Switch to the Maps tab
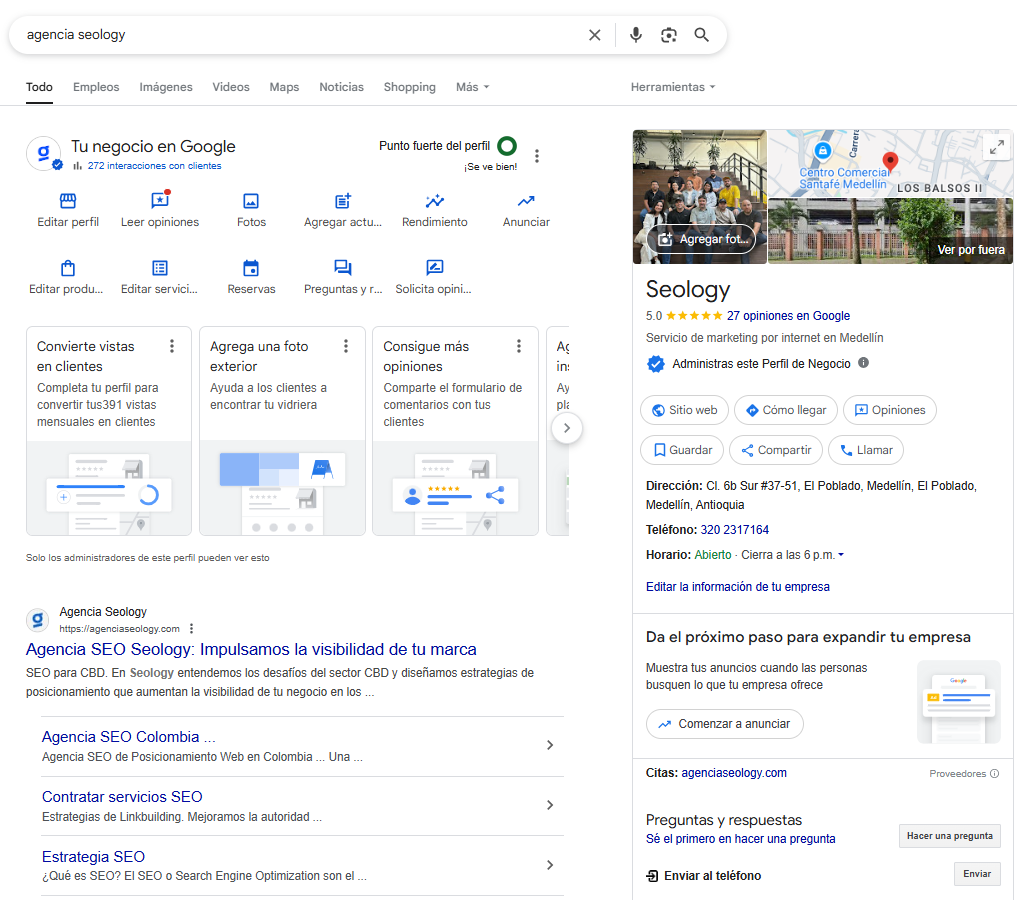 point(284,87)
